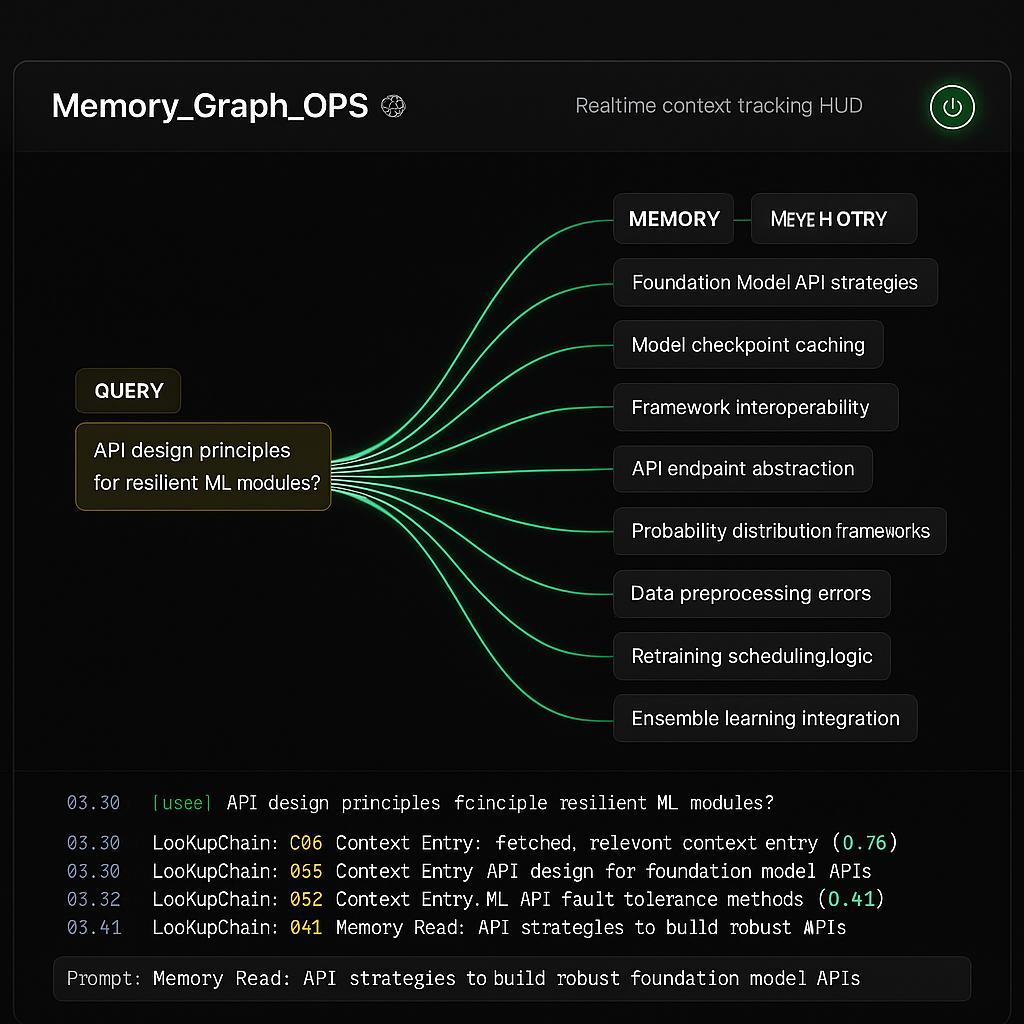Screen dimensions: 1024x1024
Task: Click the 052 context entry code
Action: click(x=306, y=899)
